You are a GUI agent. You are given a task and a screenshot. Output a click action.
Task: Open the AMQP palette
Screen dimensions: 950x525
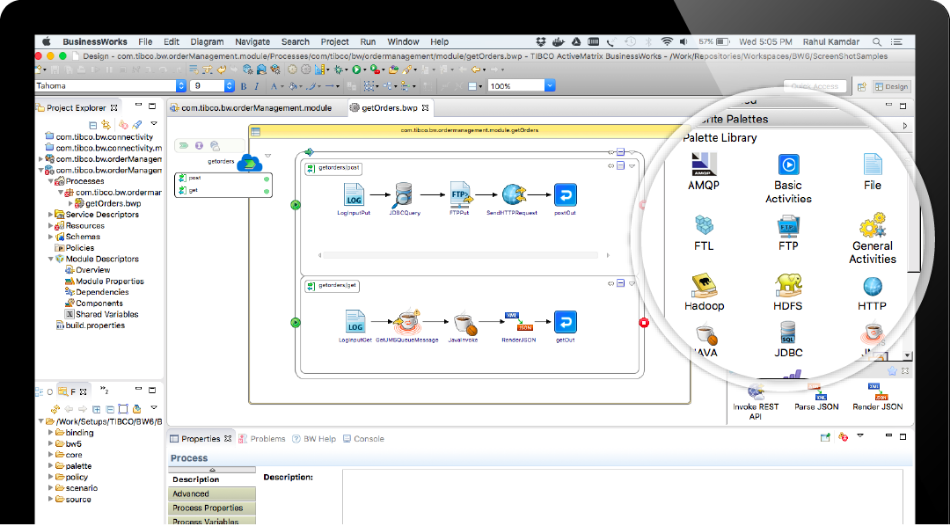(x=704, y=171)
